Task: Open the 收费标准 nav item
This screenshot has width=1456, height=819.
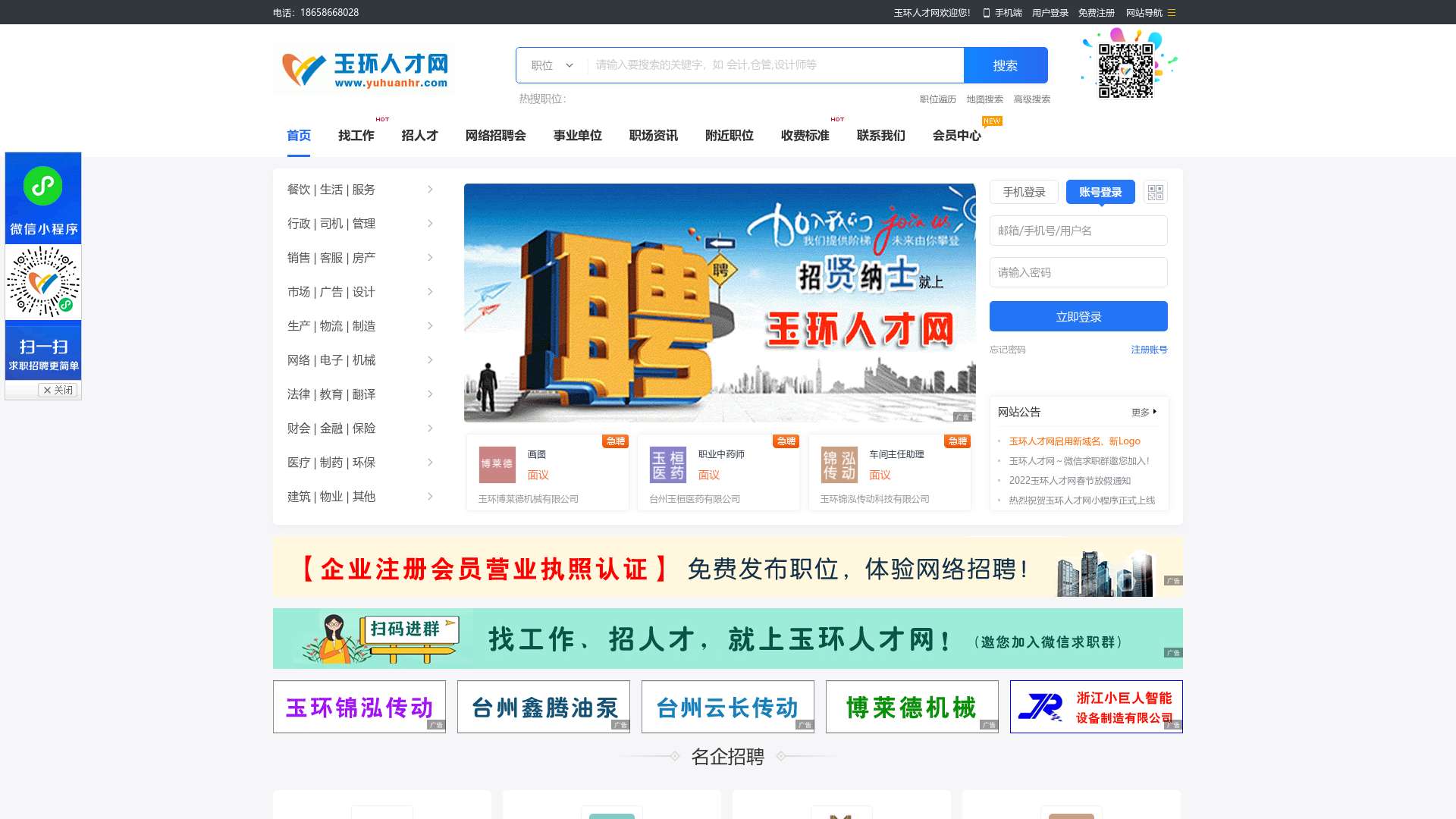Action: pos(805,136)
